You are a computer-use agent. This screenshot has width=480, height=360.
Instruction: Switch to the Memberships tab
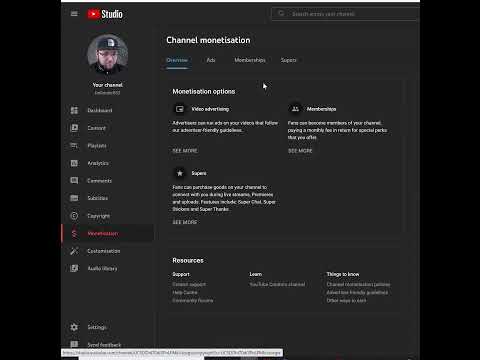(x=250, y=60)
